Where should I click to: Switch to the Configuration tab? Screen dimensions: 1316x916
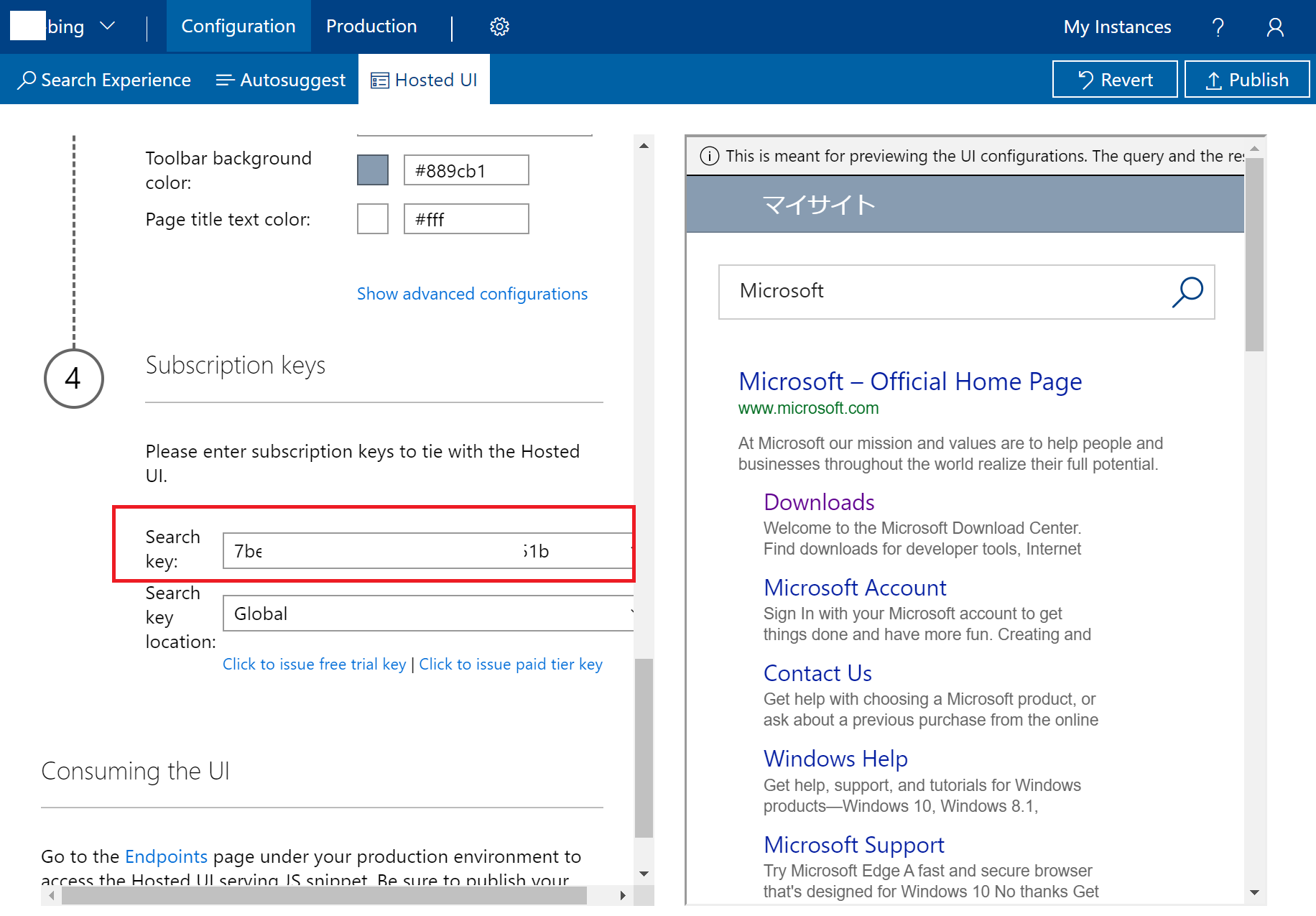pos(238,27)
